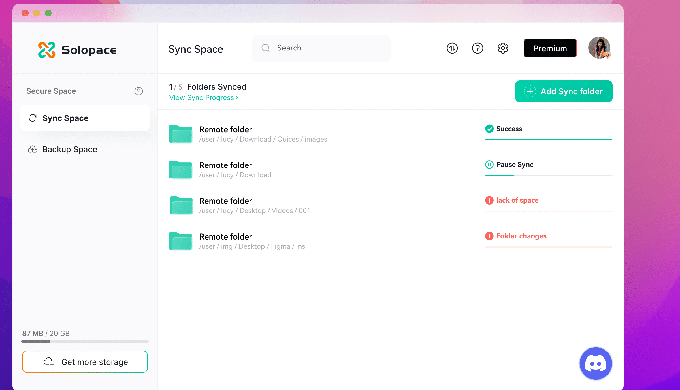The width and height of the screenshot is (680, 390).
Task: Select Sync Space in sidebar
Action: (85, 118)
